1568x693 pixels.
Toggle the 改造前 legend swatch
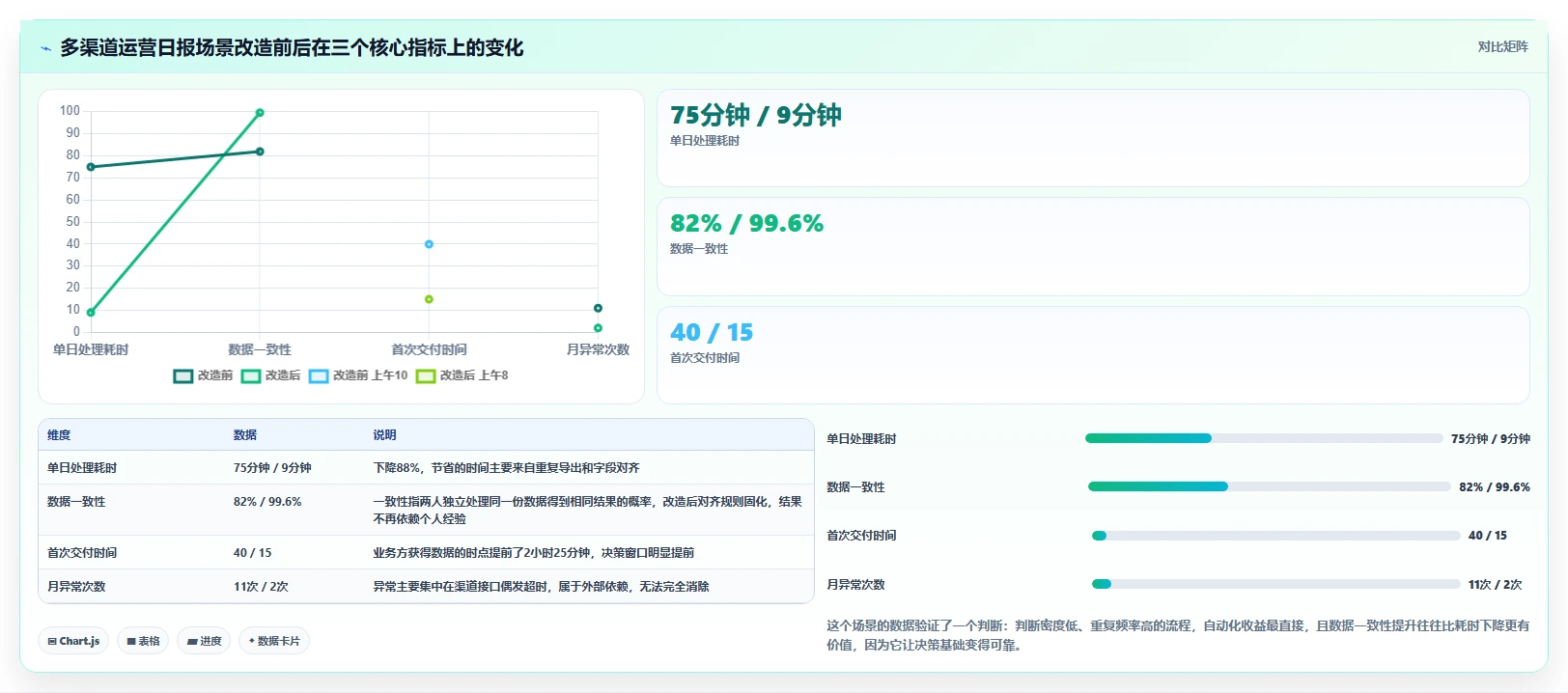(183, 375)
